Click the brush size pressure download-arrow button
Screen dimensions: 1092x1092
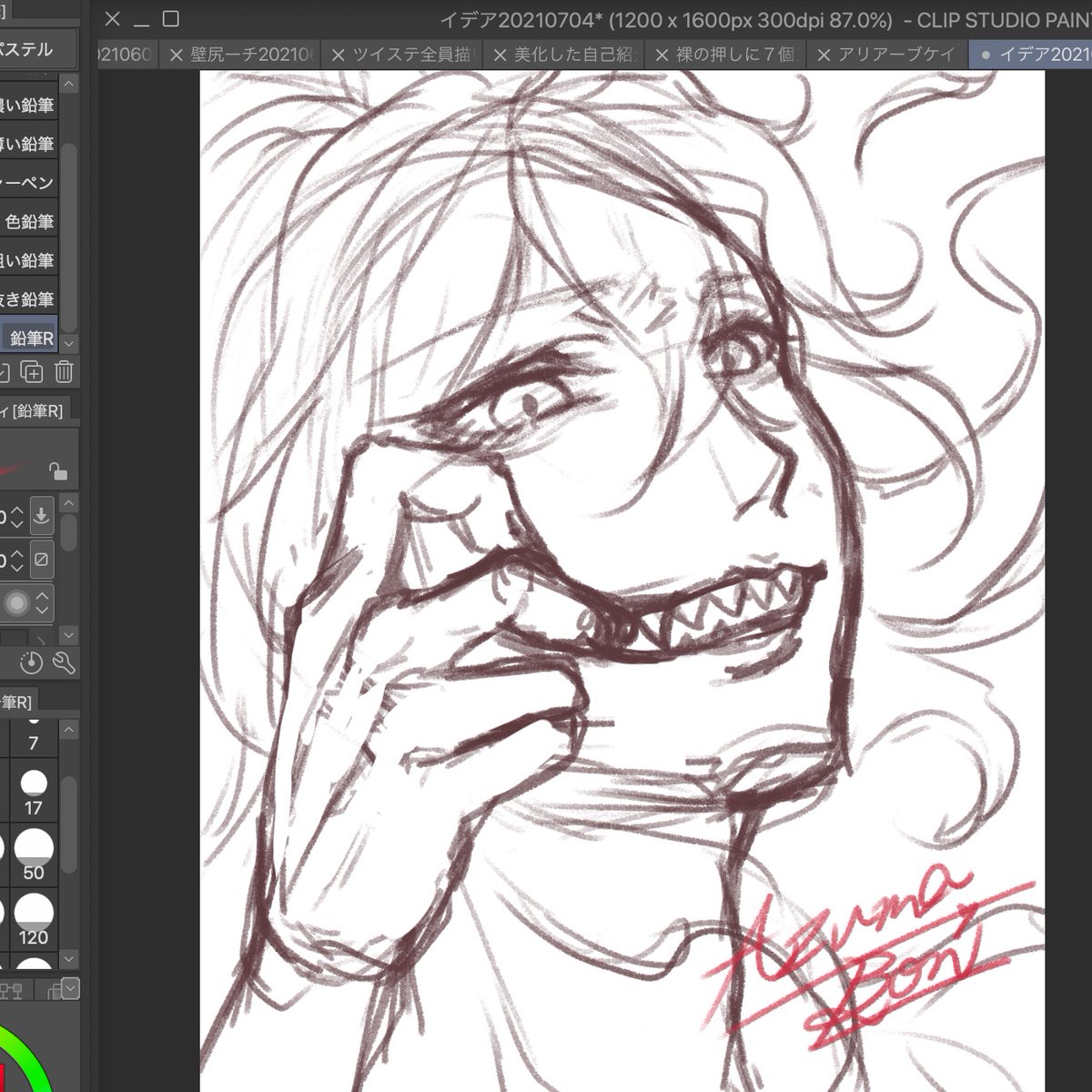click(41, 516)
